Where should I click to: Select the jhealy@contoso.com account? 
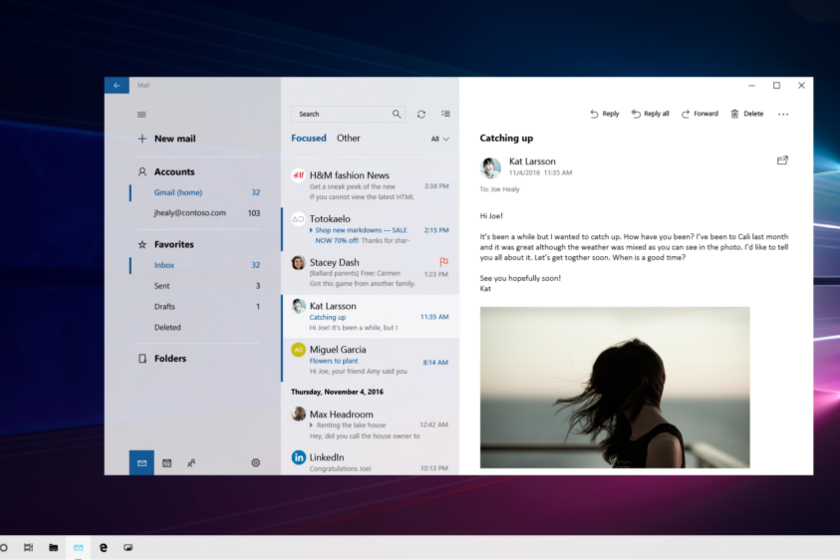195,213
